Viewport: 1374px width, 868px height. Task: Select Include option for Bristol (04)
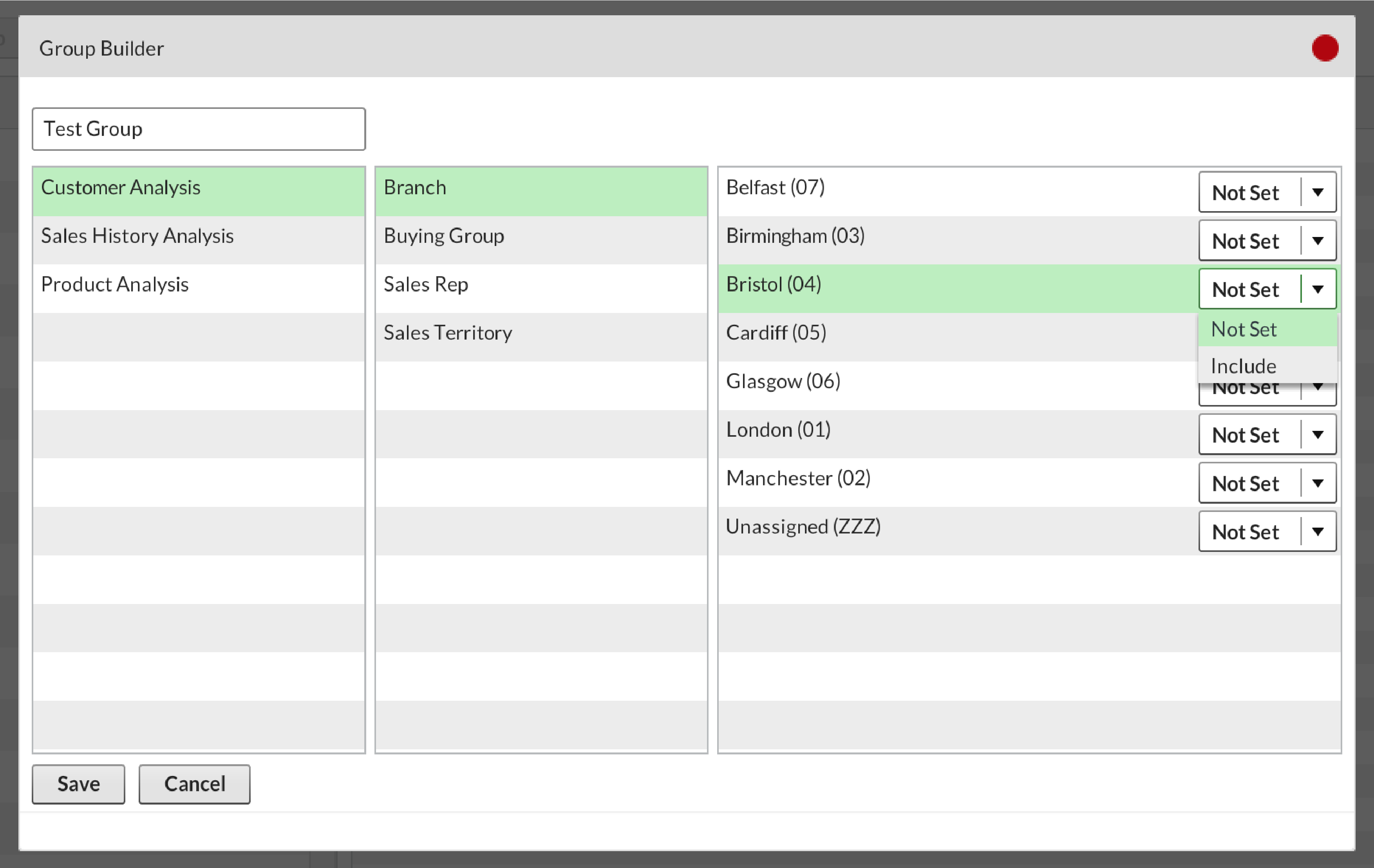point(1243,365)
